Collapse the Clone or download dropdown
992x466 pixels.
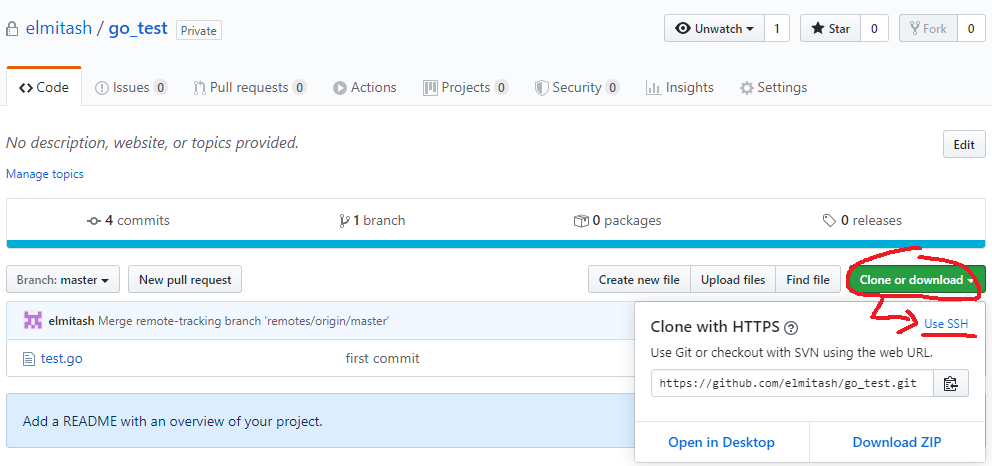(916, 279)
